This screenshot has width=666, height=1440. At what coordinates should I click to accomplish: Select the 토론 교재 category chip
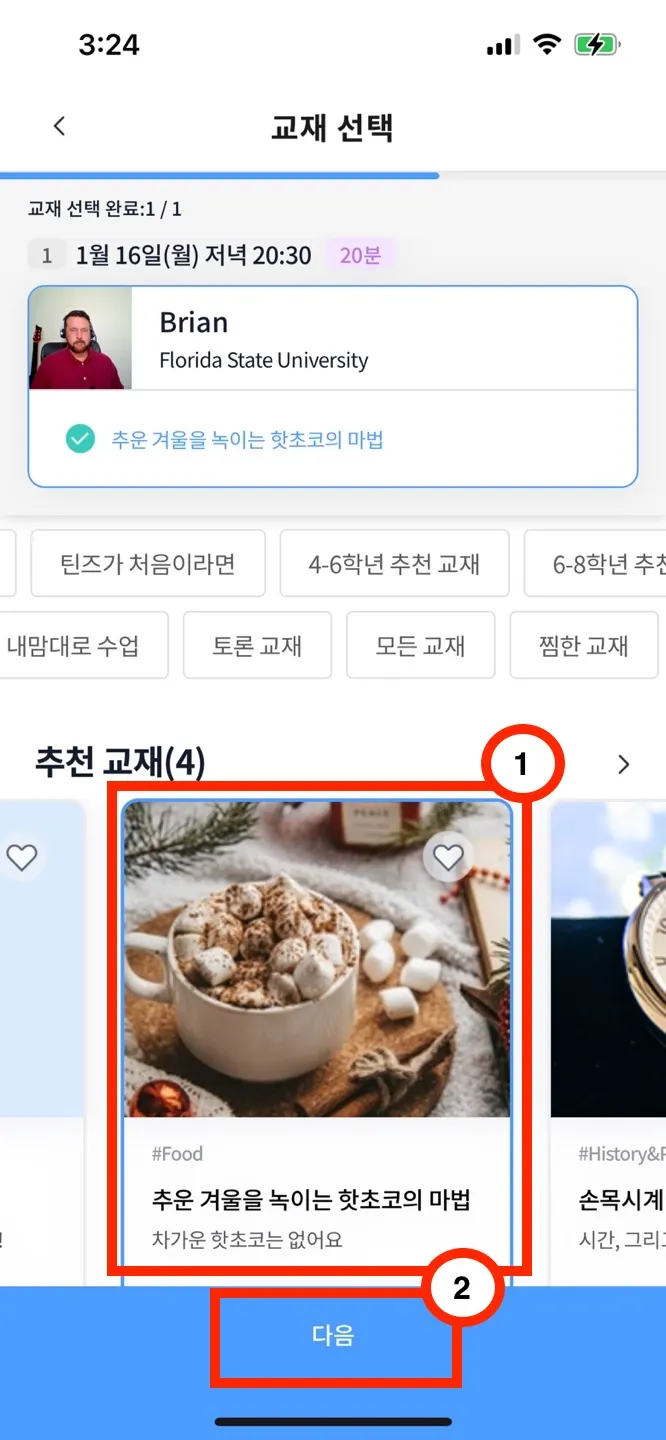point(257,645)
